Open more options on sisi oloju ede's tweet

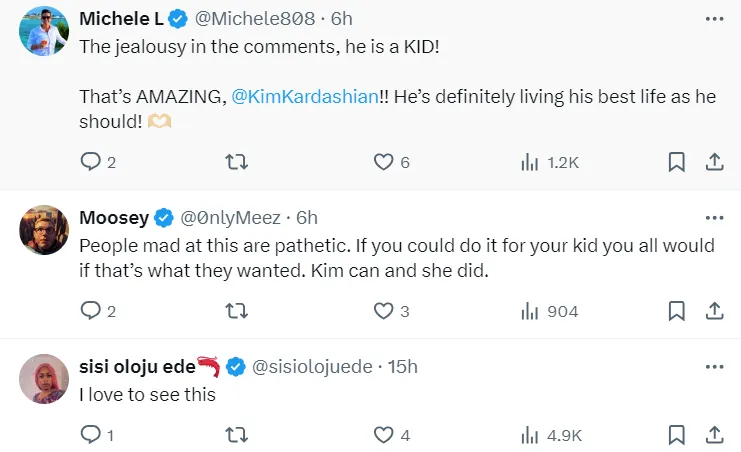(x=714, y=366)
